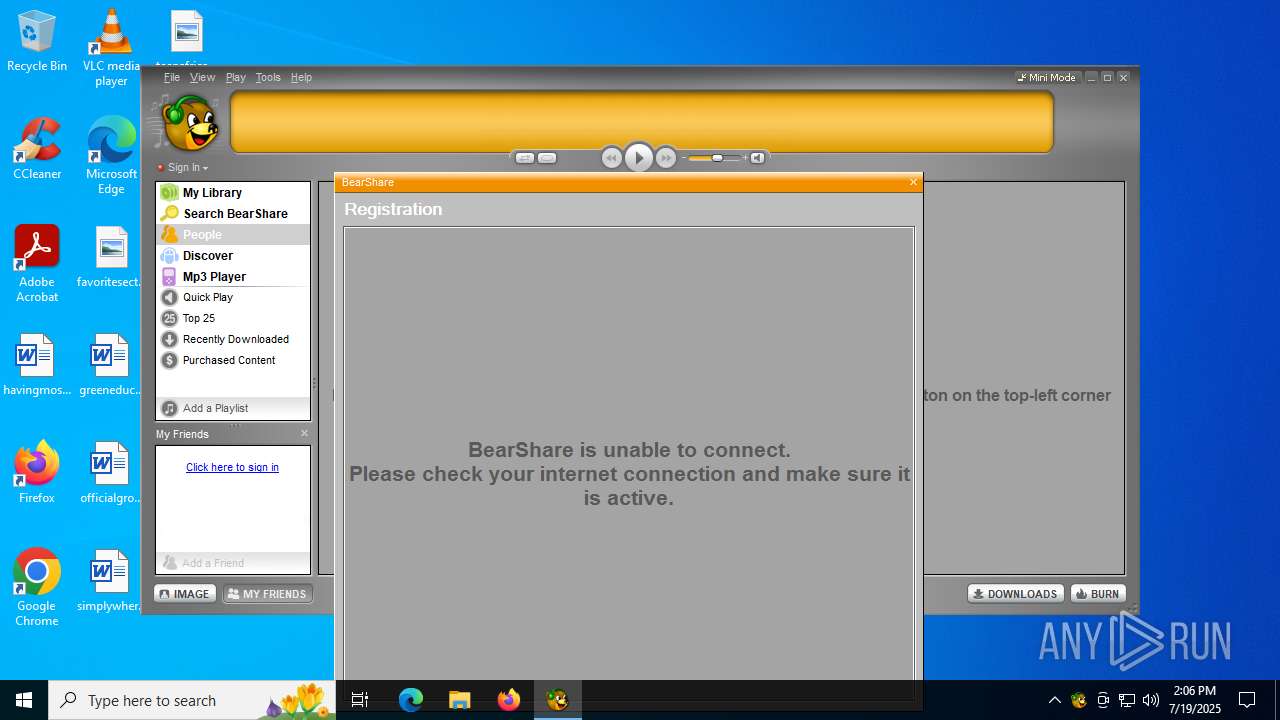Select the Quick Play playlist
Viewport: 1280px width, 720px height.
233,297
